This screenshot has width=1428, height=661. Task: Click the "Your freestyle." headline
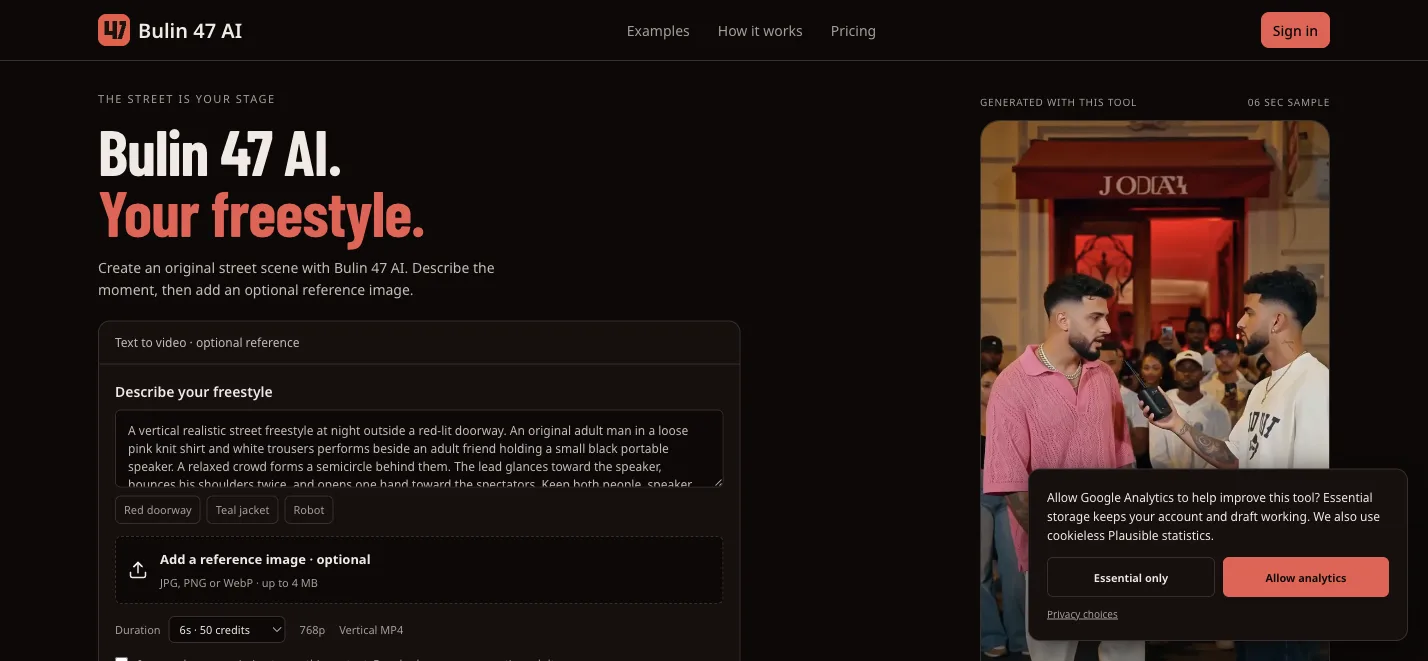coord(262,214)
